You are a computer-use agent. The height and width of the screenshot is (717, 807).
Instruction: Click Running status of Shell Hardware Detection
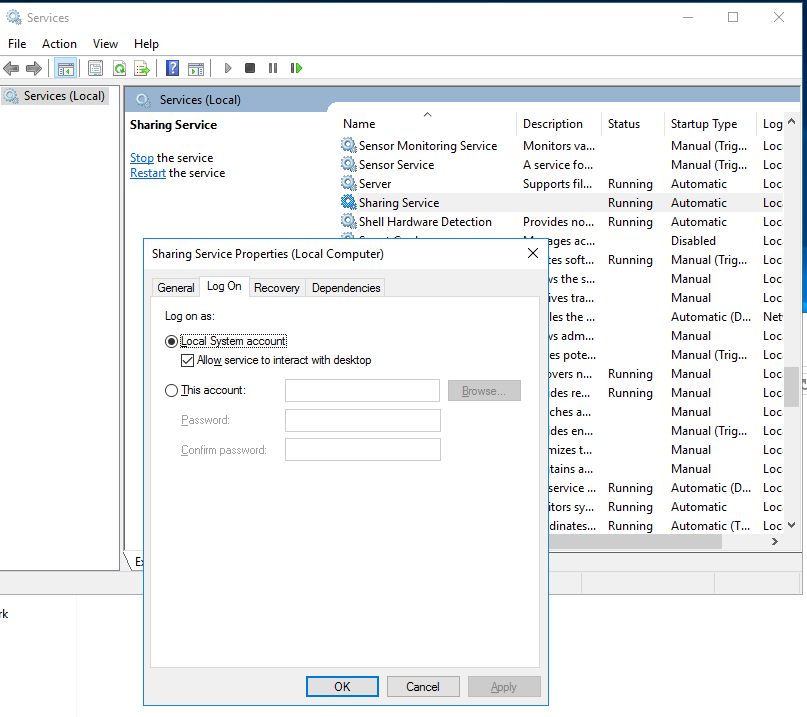pyautogui.click(x=630, y=222)
